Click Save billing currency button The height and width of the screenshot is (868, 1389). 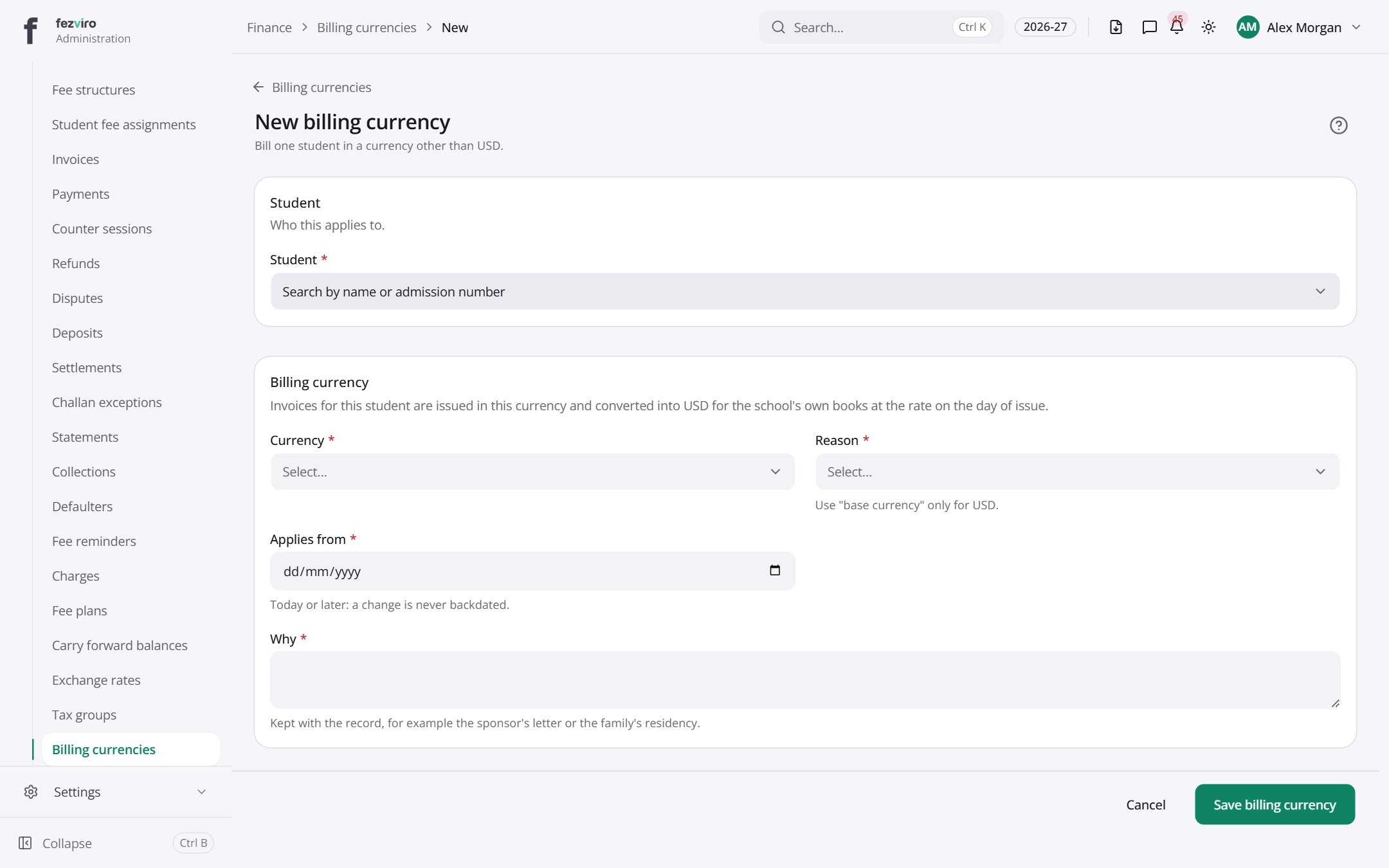(1275, 804)
